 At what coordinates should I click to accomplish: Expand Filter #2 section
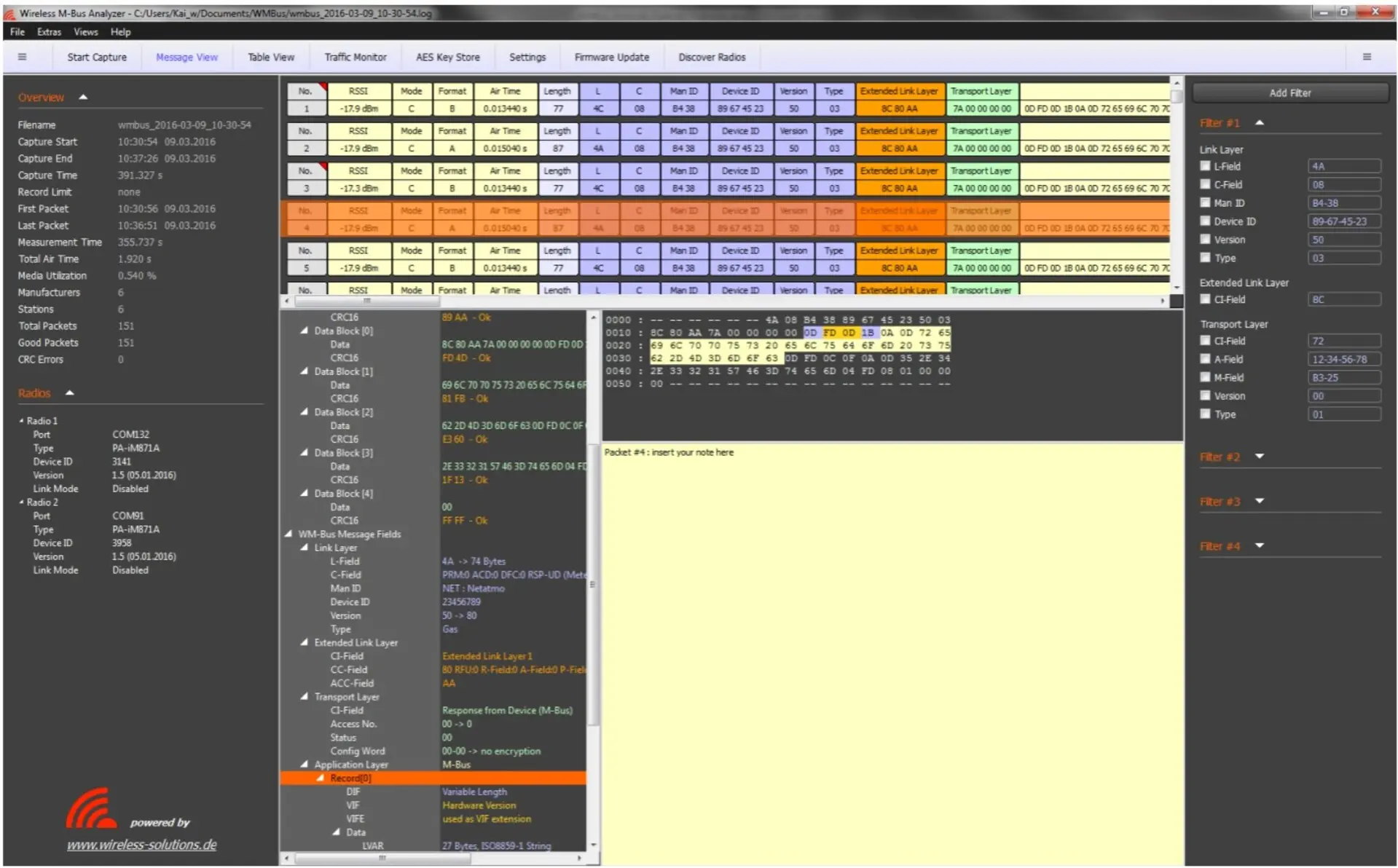coord(1260,457)
